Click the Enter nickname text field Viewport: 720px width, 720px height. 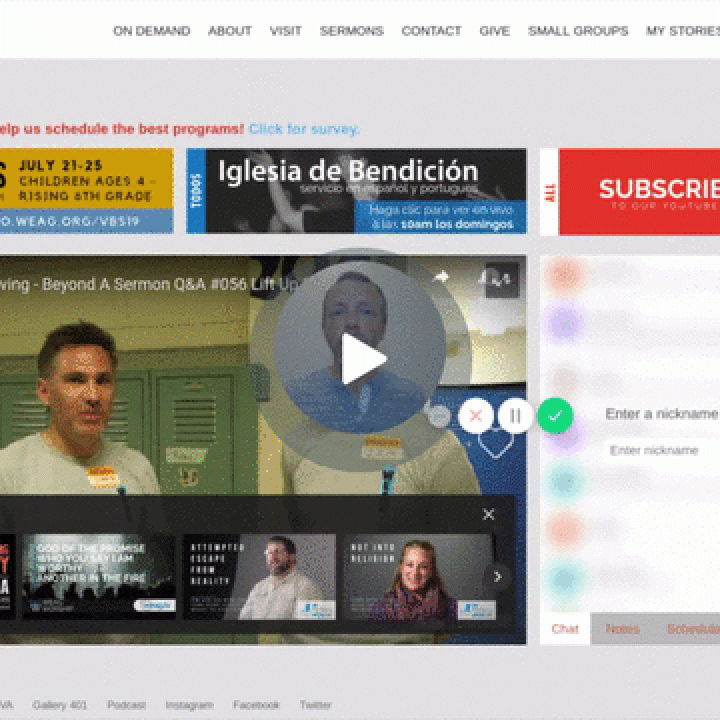(662, 451)
